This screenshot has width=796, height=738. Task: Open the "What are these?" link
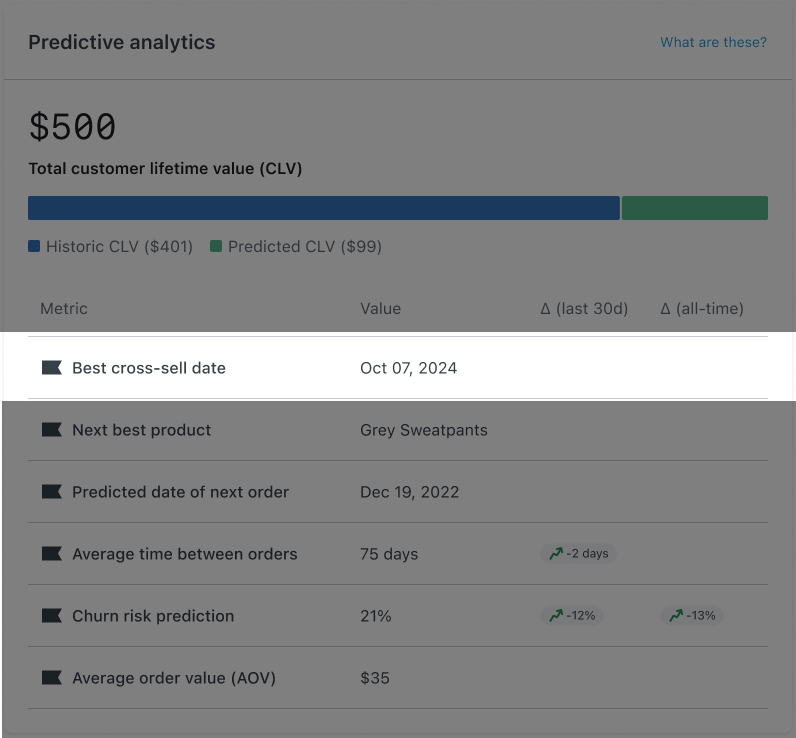713,42
